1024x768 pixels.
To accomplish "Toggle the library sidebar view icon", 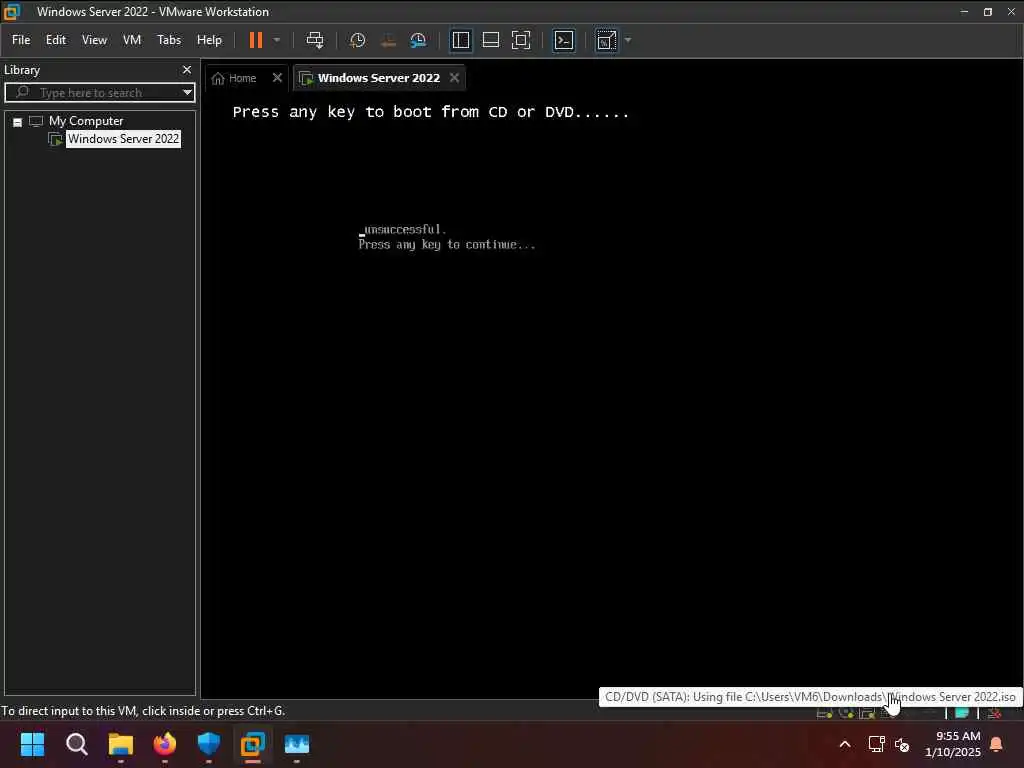I will pos(460,40).
